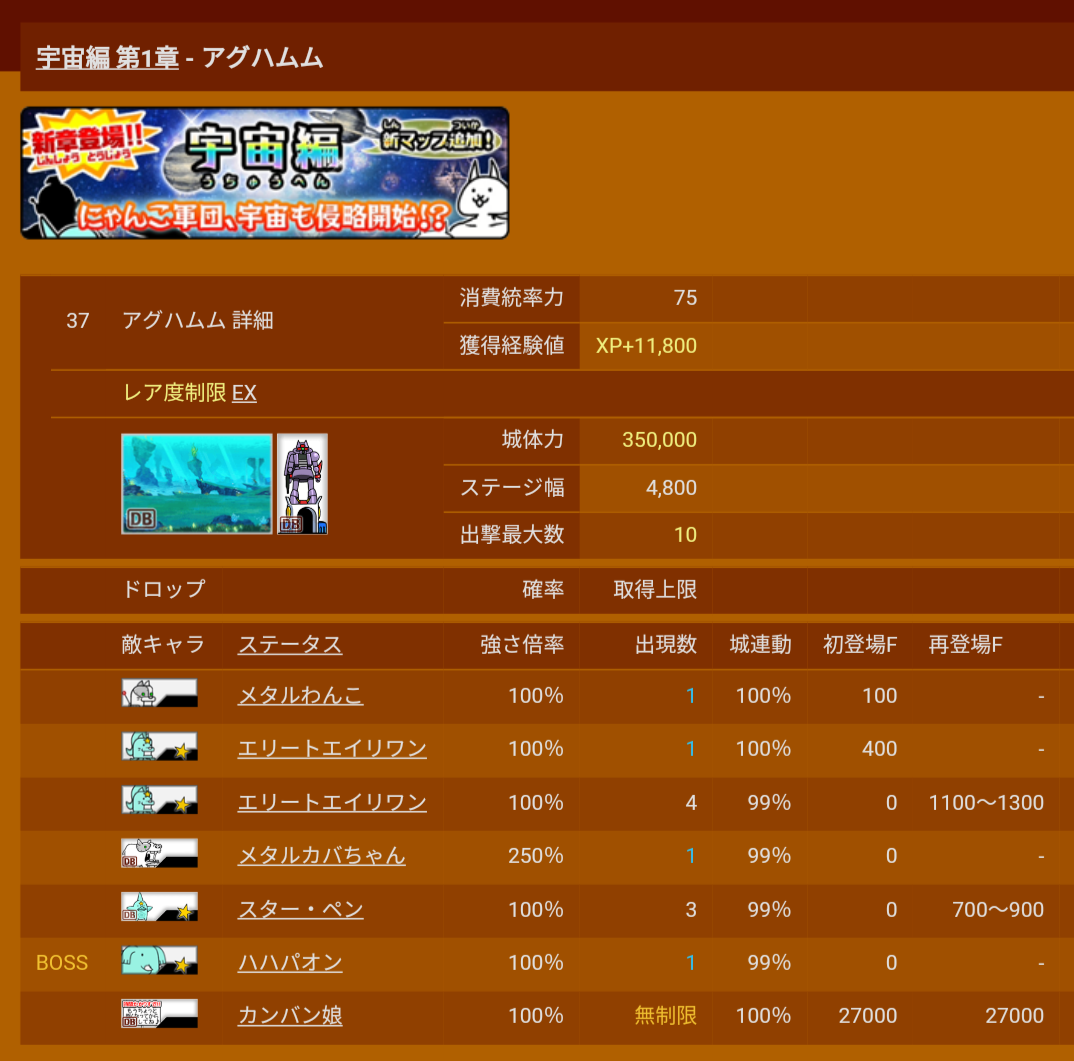
Task: Open the メタルわんこ link
Action: pyautogui.click(x=300, y=696)
